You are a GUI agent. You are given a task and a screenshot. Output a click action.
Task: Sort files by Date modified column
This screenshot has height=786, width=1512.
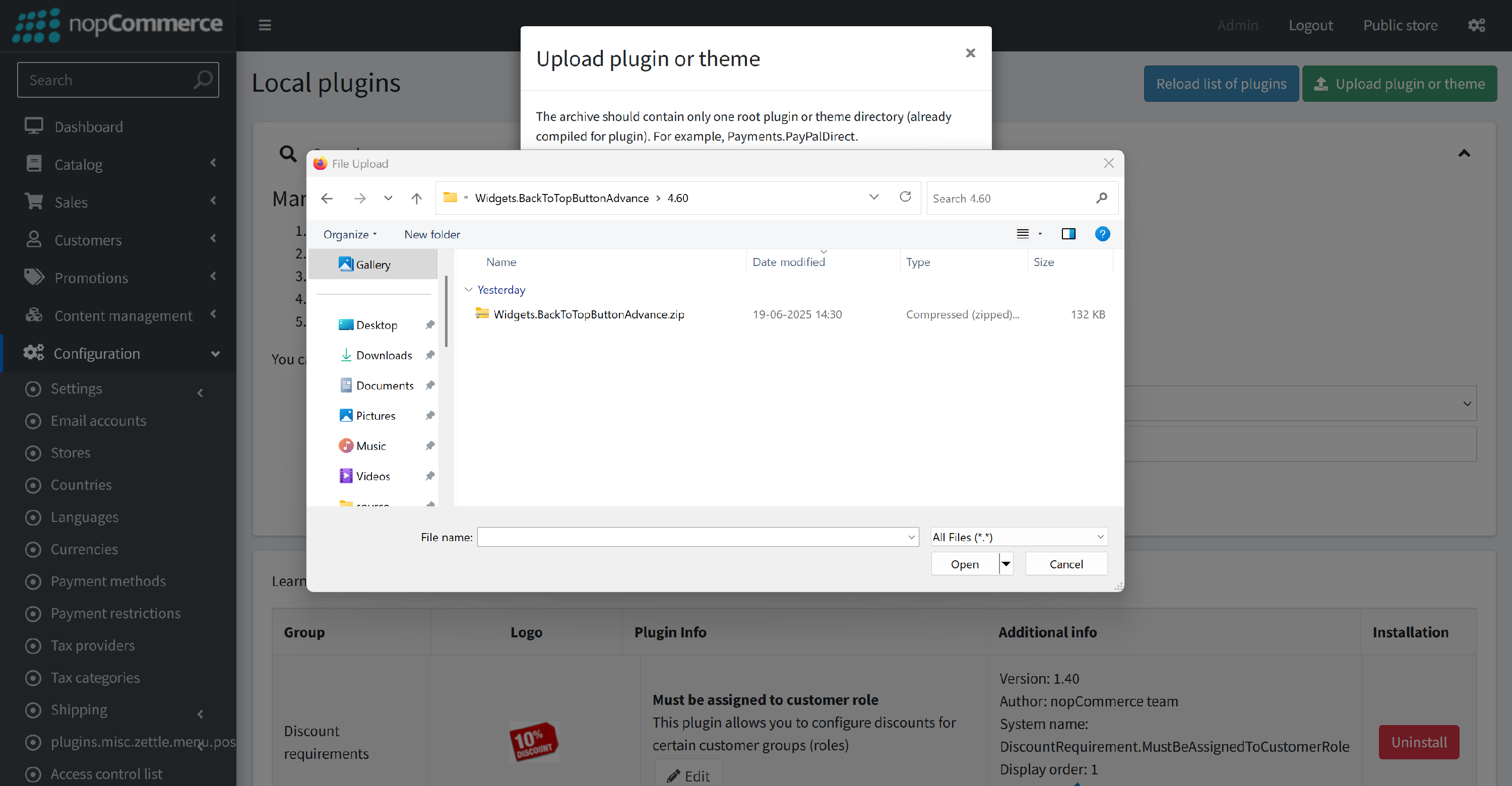788,262
